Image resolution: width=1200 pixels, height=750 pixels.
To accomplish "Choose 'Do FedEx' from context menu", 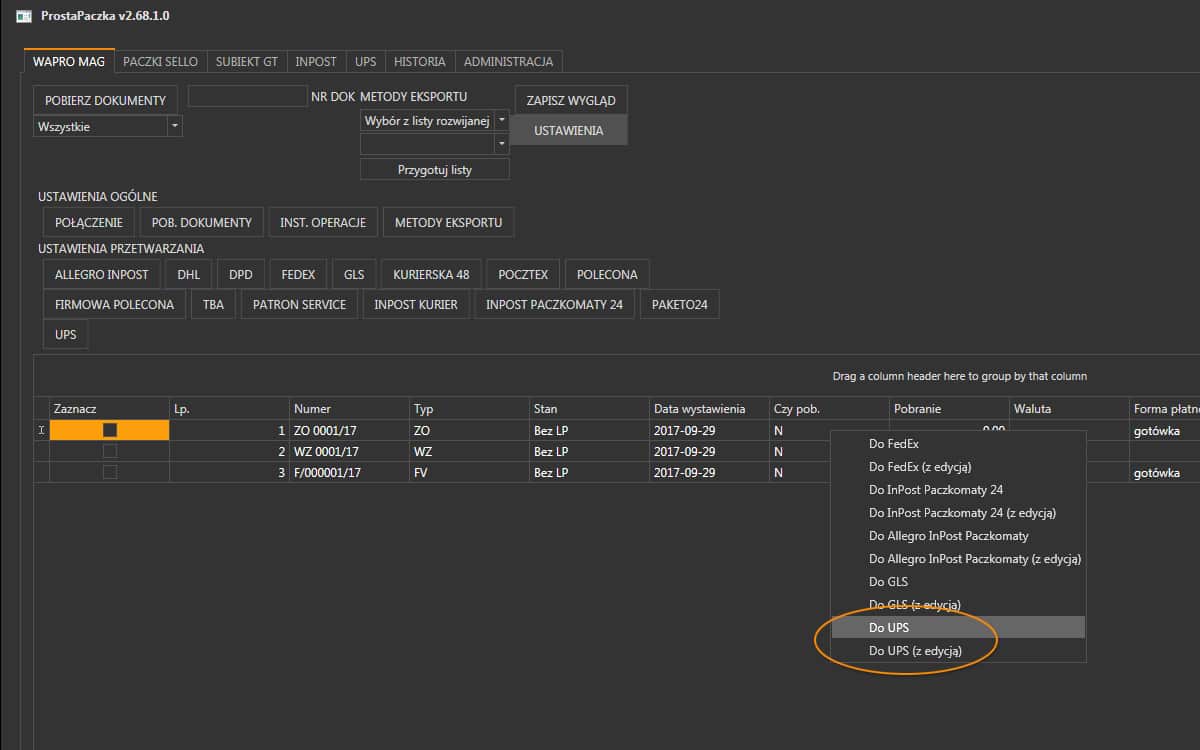I will (x=958, y=443).
